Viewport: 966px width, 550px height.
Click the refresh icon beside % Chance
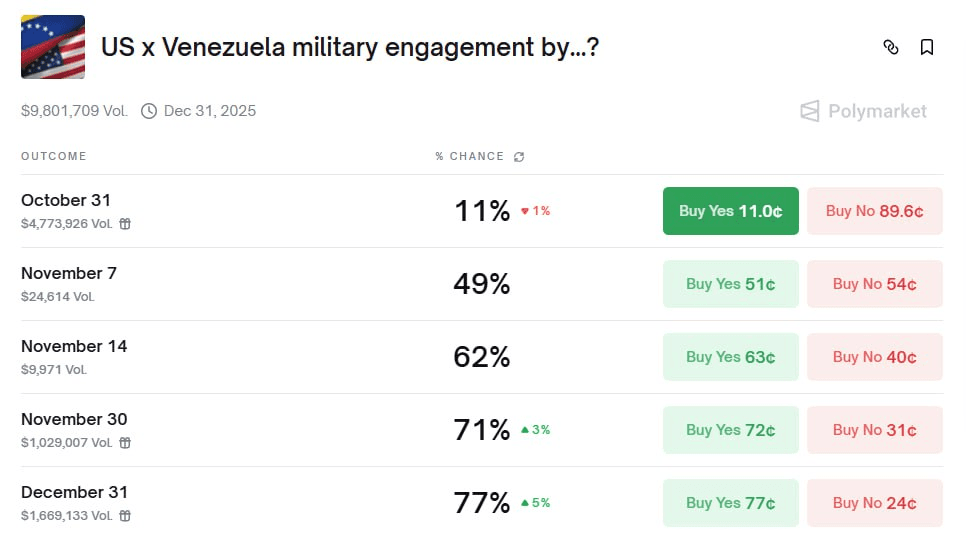click(519, 157)
